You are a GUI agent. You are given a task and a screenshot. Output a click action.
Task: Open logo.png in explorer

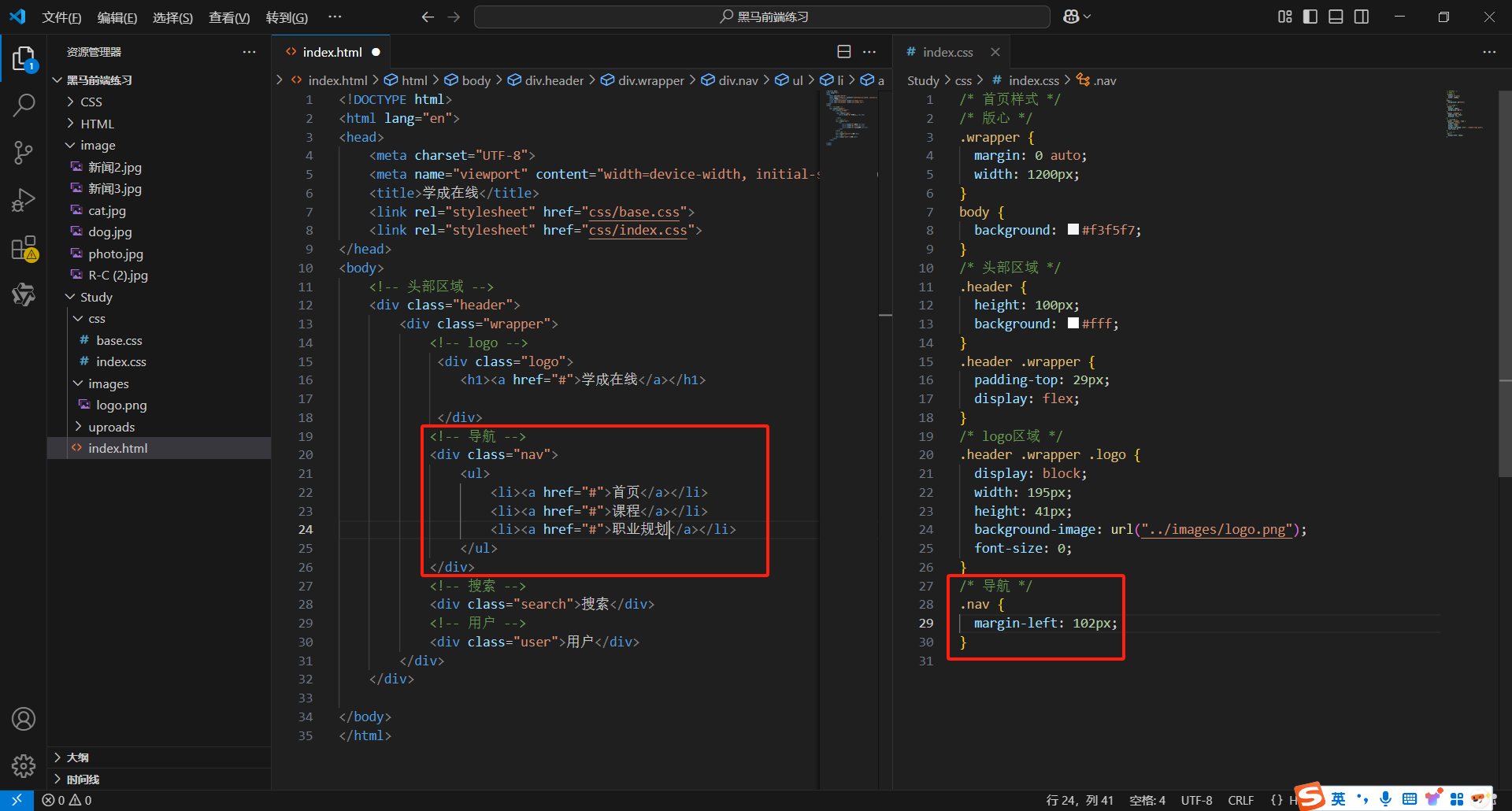tap(121, 405)
